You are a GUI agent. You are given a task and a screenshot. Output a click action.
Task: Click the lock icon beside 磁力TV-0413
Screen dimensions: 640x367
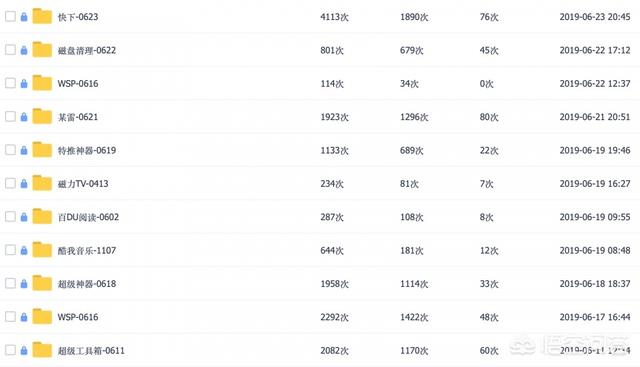click(x=24, y=183)
